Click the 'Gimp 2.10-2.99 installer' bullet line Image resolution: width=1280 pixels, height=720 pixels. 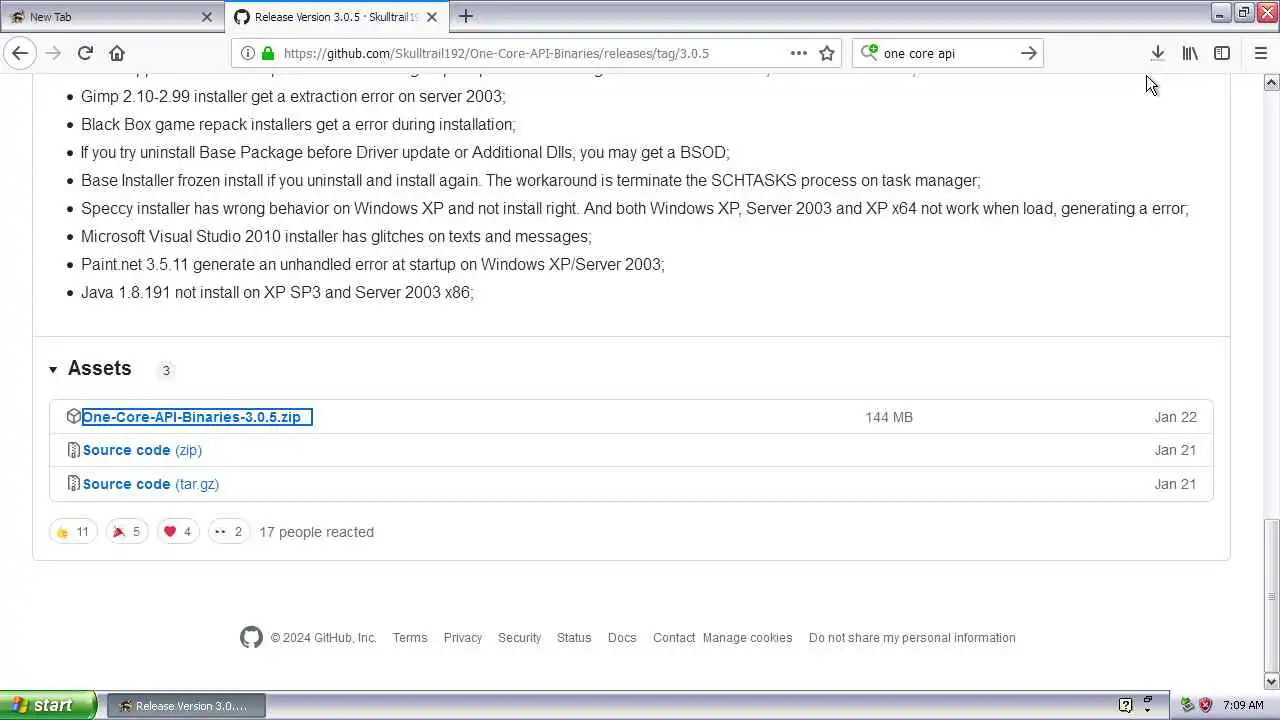(x=293, y=96)
